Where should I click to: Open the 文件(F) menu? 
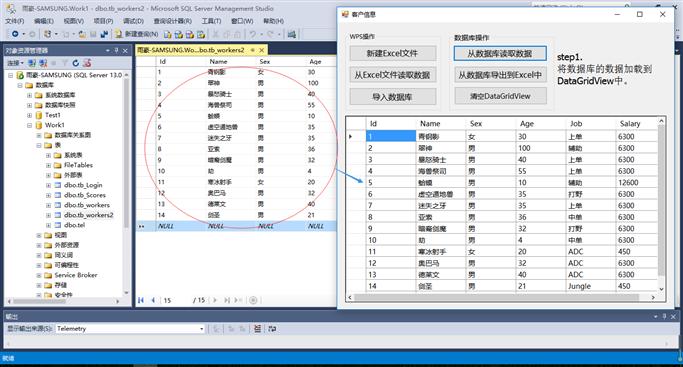14,21
